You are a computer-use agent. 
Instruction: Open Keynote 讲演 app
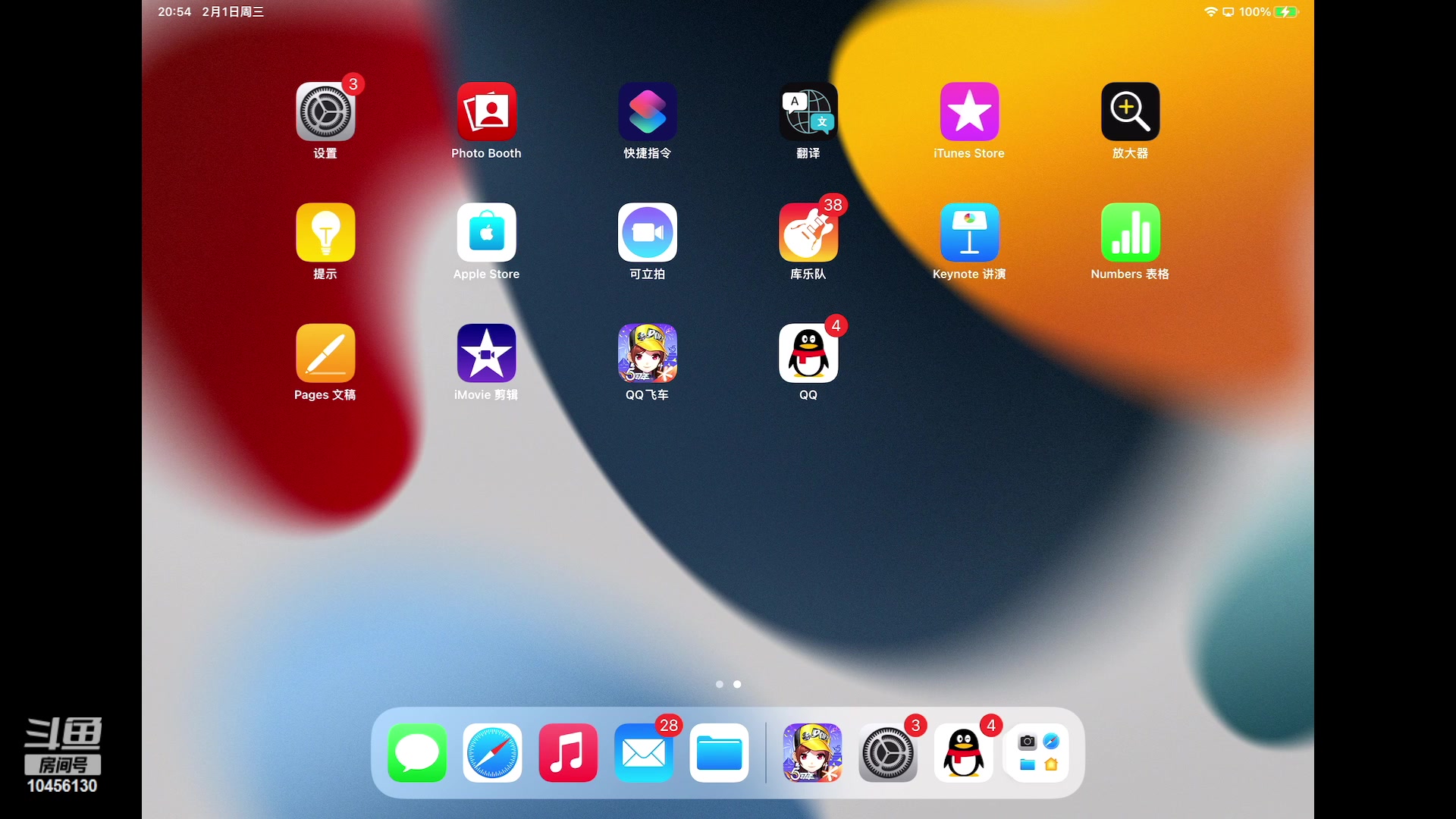tap(969, 232)
